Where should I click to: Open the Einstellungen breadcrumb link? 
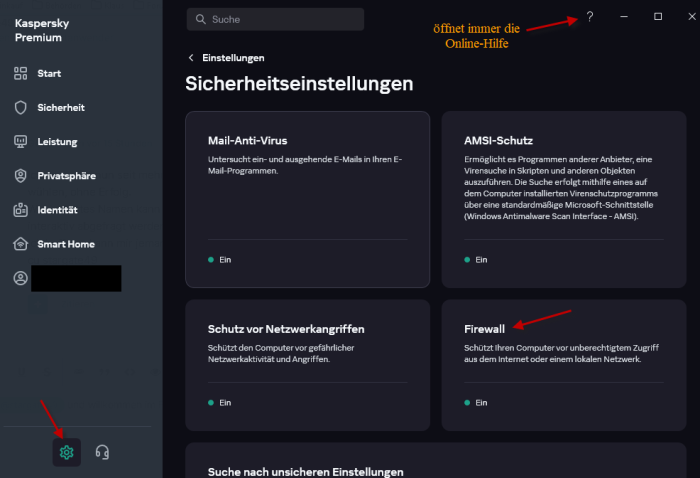[x=233, y=58]
